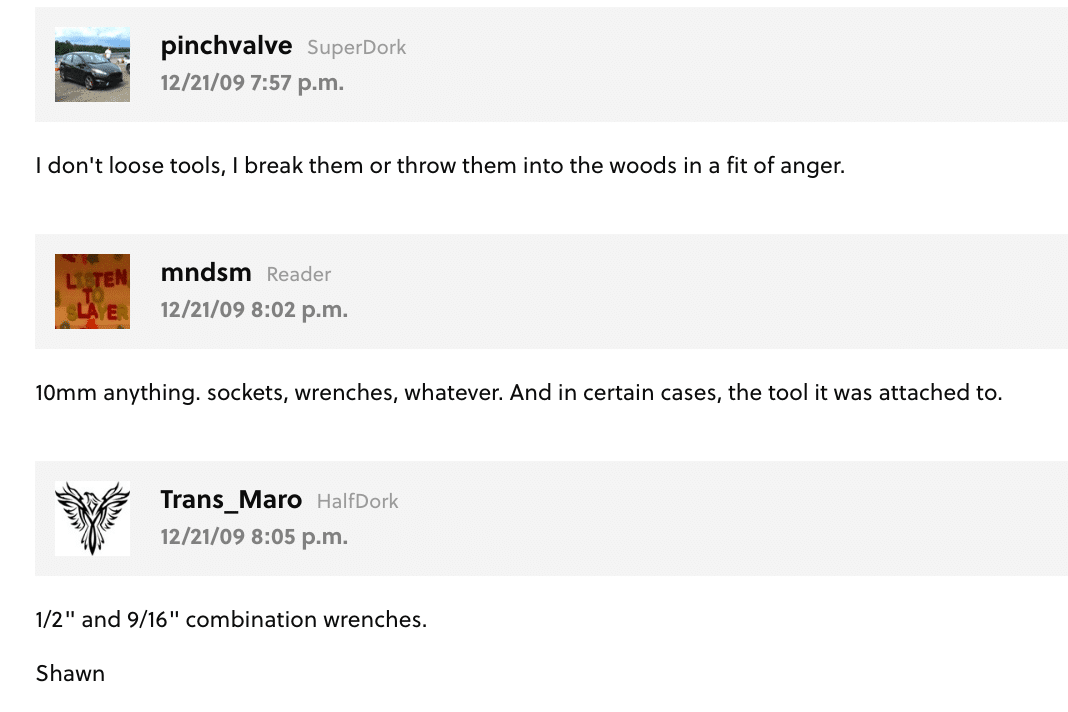Select the 8:02 p.m. post timestamp
The width and height of the screenshot is (1068, 712).
coord(254,310)
